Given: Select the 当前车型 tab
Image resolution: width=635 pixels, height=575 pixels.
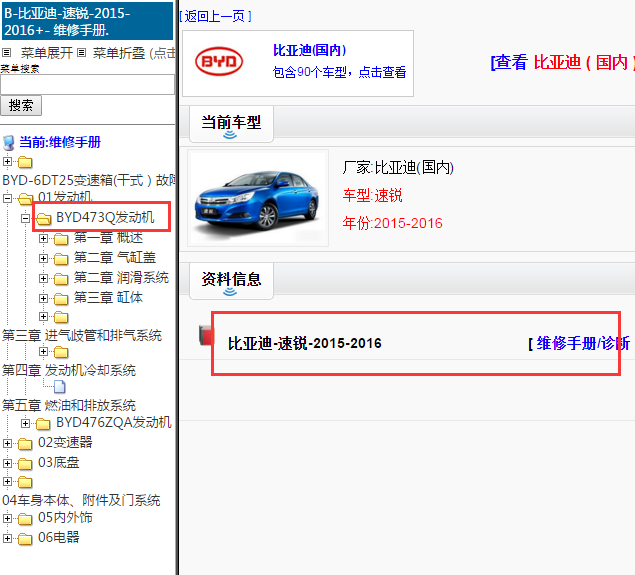Looking at the screenshot, I should [x=231, y=124].
